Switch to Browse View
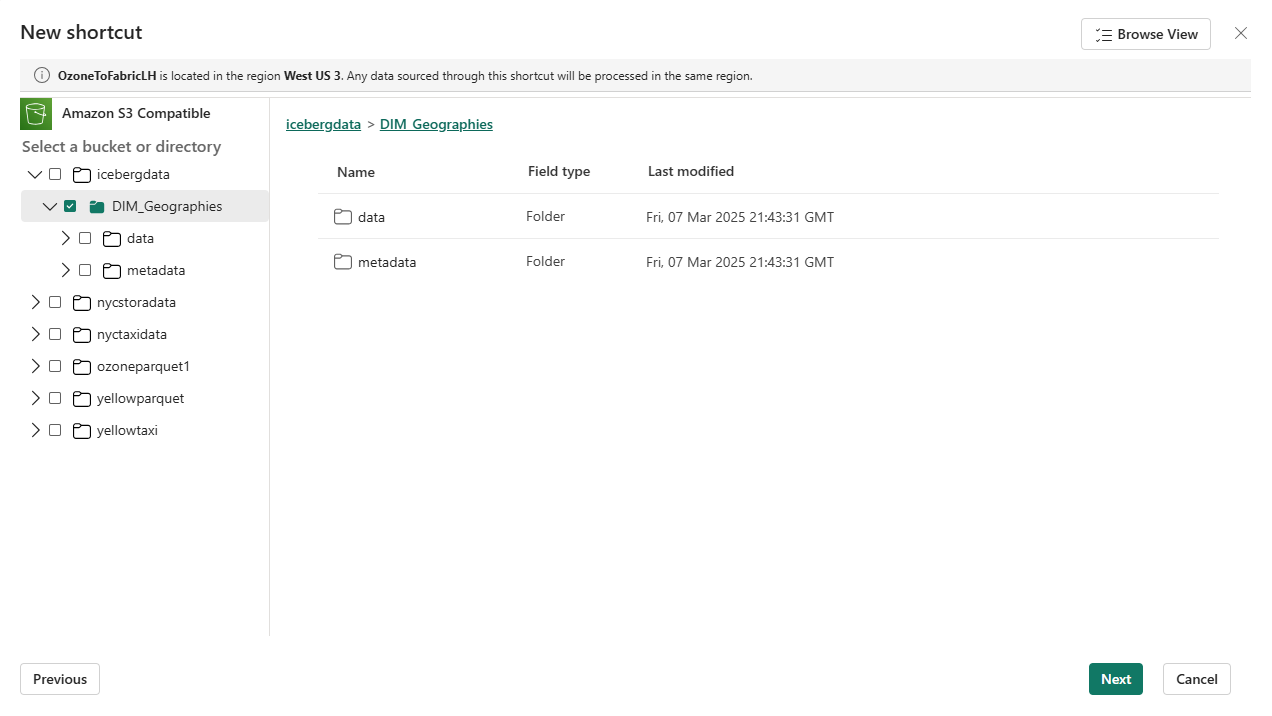The height and width of the screenshot is (716, 1272). [x=1146, y=33]
